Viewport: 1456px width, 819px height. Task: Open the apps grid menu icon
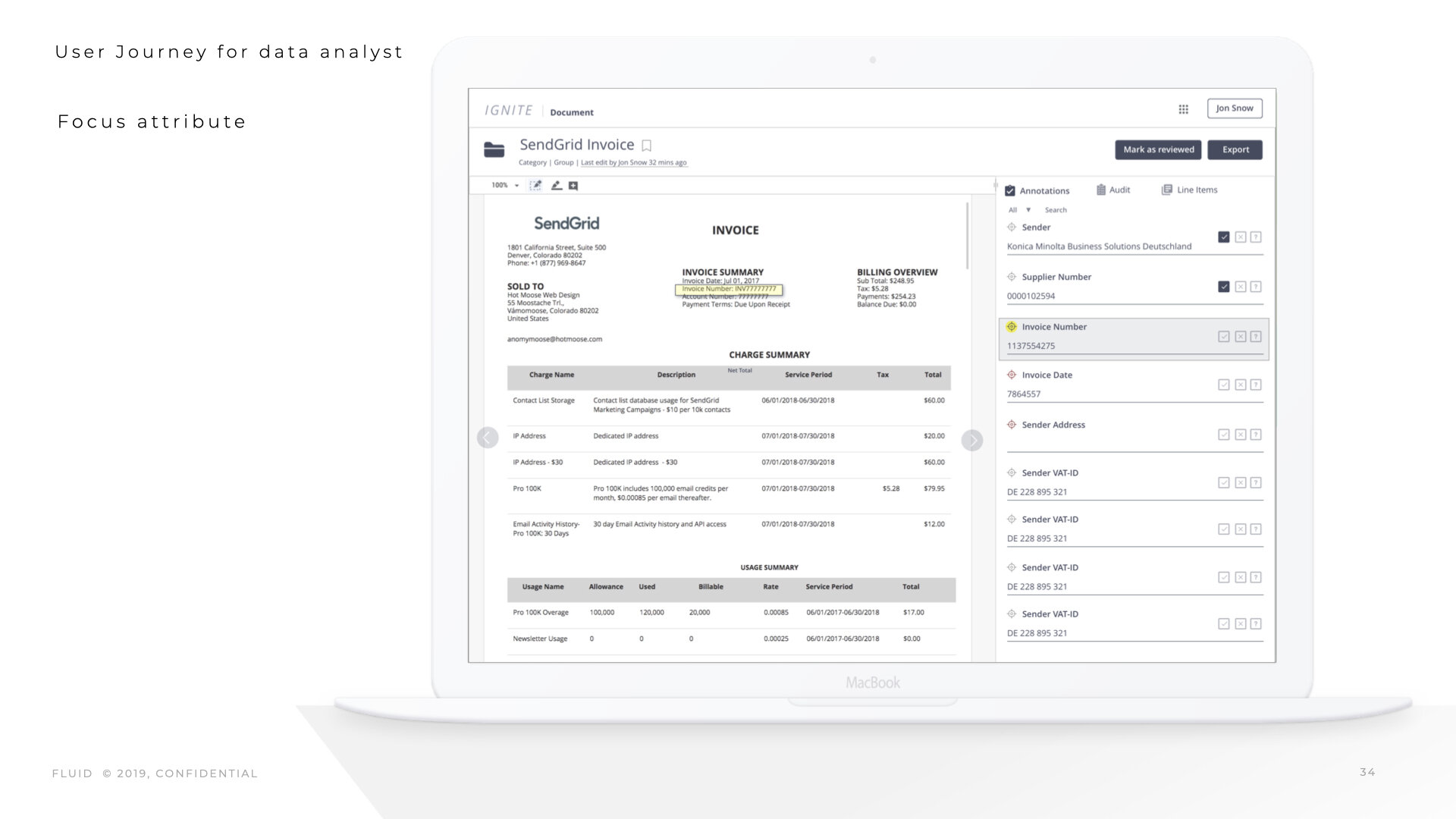click(x=1183, y=109)
